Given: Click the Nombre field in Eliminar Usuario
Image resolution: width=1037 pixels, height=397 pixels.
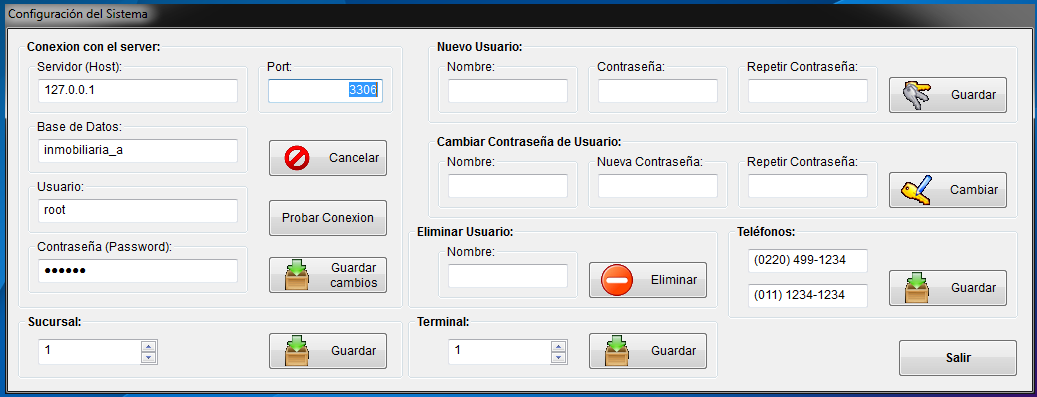Looking at the screenshot, I should point(508,276).
